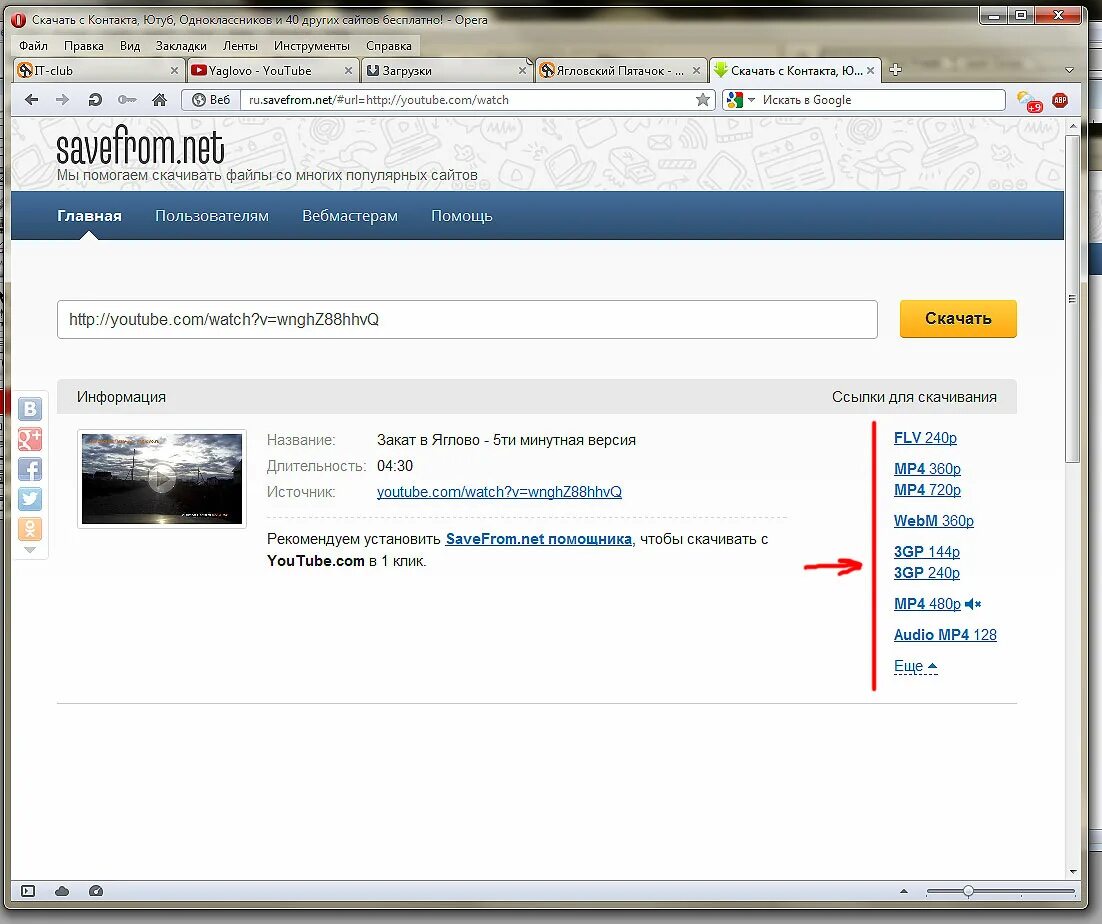Open the Правка menu
Image resolution: width=1102 pixels, height=924 pixels.
84,46
